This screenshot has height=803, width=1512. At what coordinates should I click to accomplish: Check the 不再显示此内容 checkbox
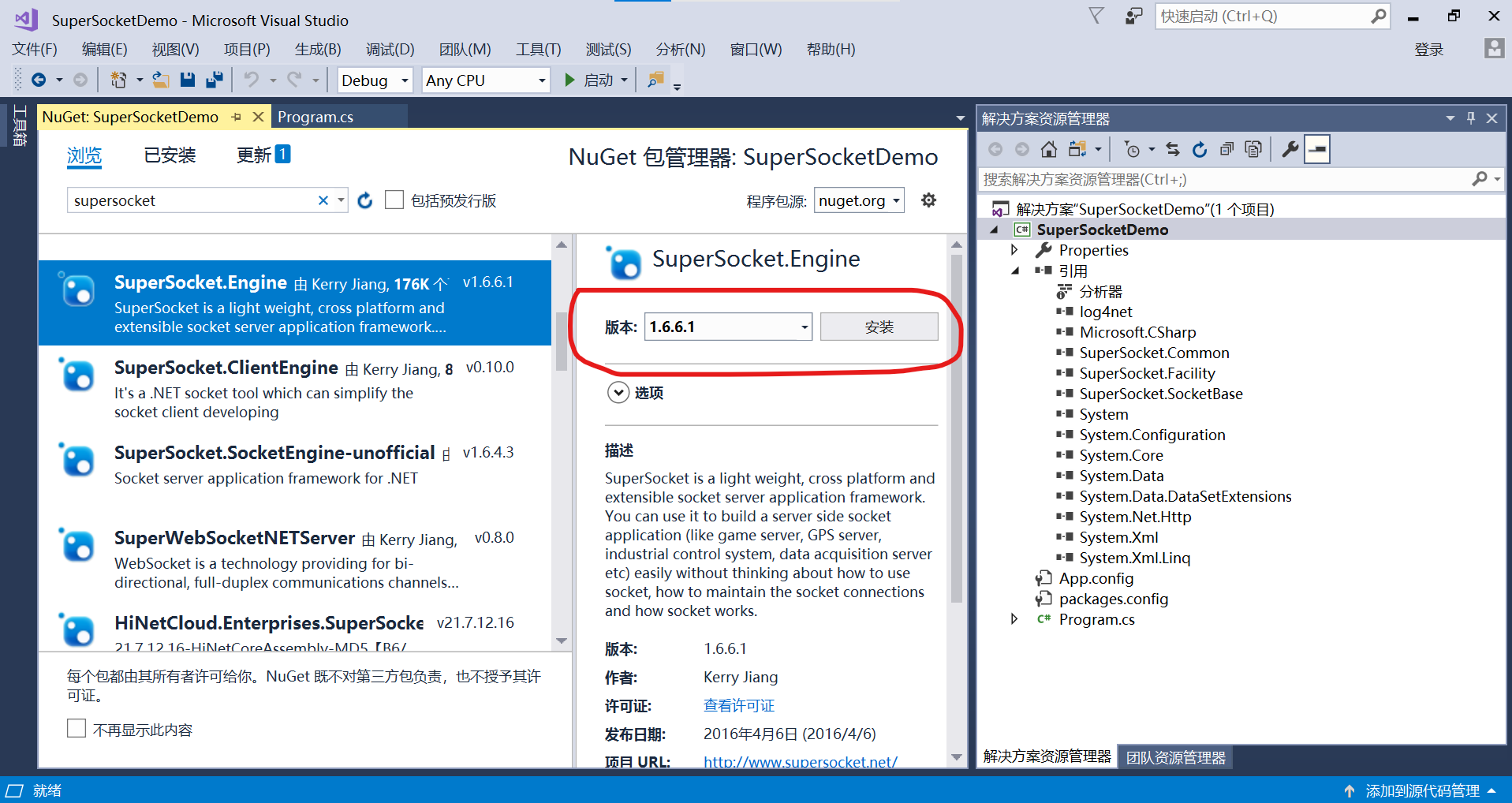(x=77, y=728)
